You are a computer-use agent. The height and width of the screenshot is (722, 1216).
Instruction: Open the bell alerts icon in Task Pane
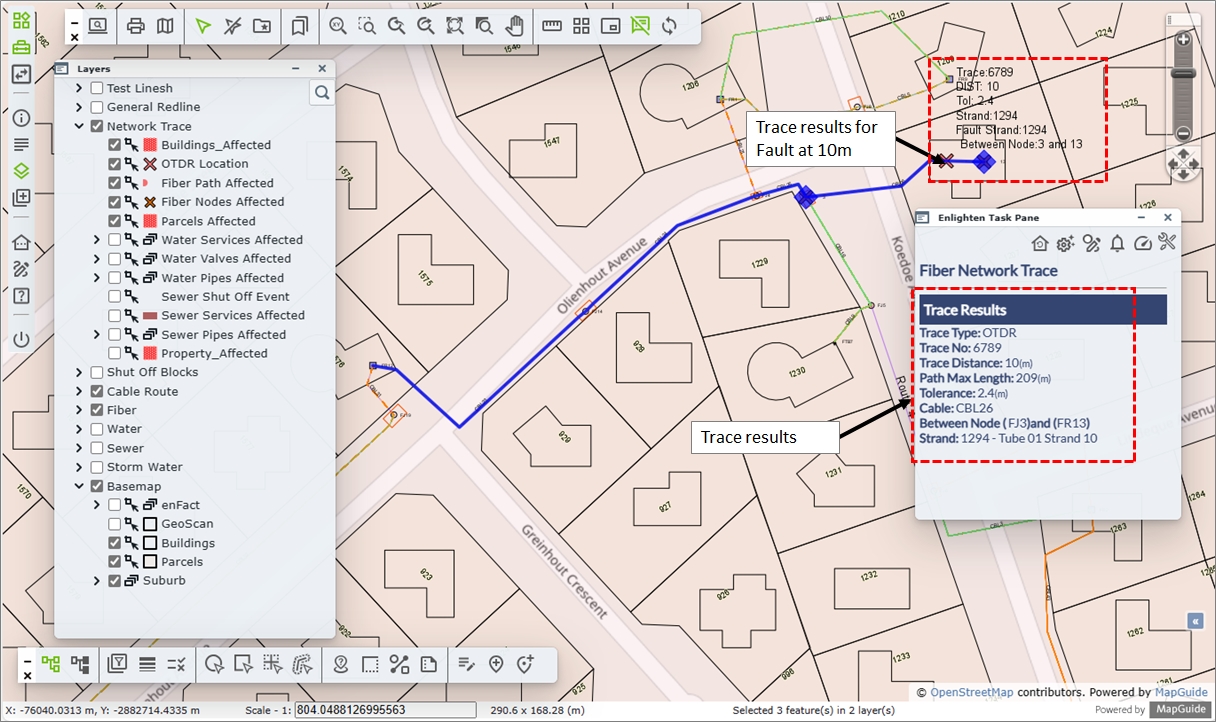click(x=1117, y=242)
